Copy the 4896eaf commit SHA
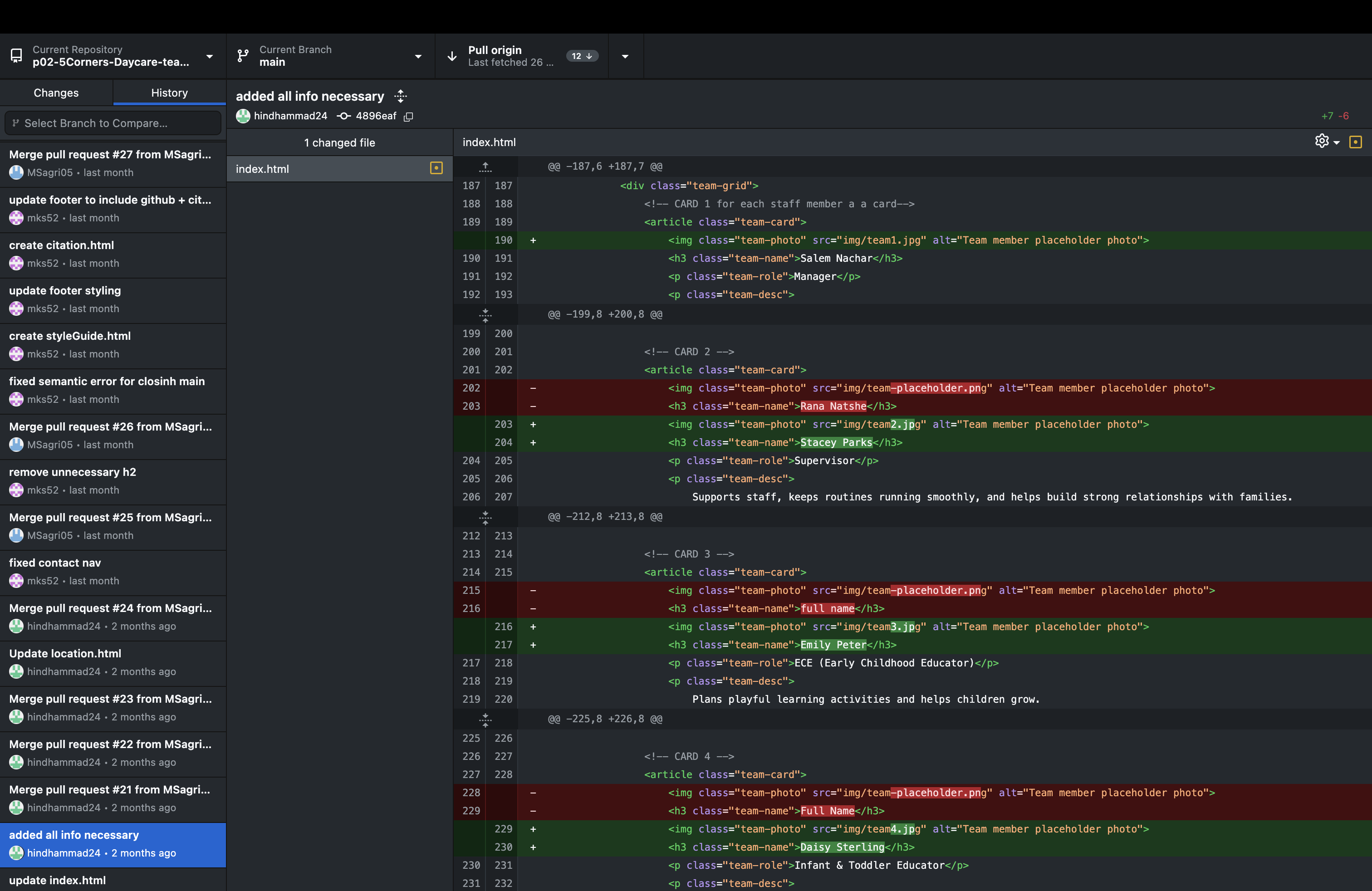The image size is (1372, 891). (x=409, y=117)
